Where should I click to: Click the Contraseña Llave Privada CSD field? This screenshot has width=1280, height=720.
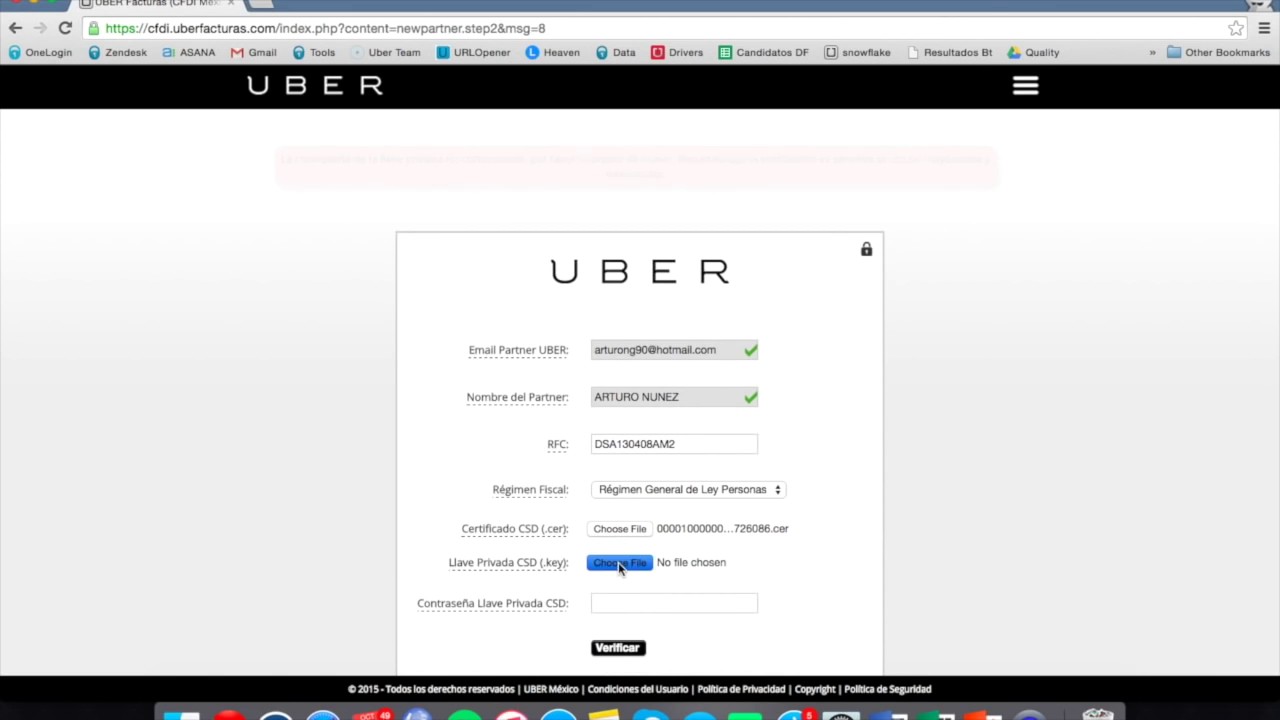click(x=674, y=603)
